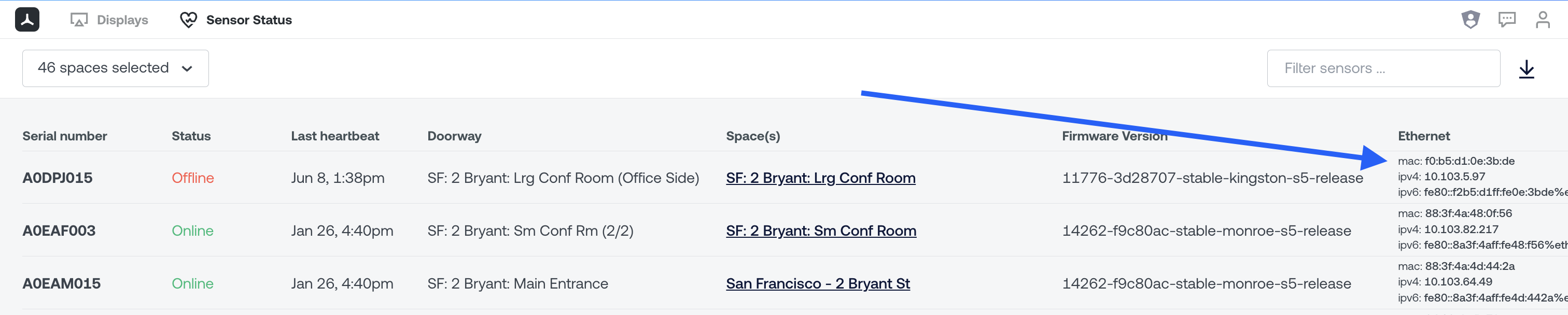Sort by Serial number column header
This screenshot has height=315, width=1568.
[x=64, y=136]
